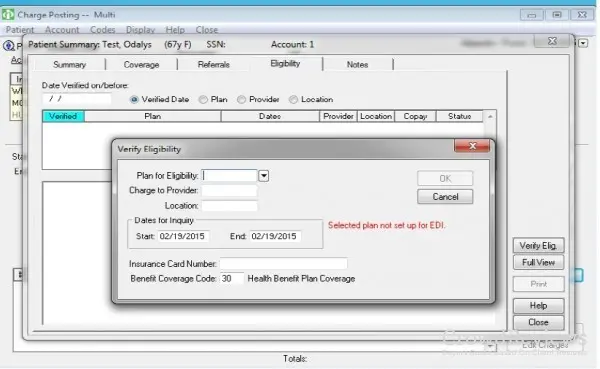
Task: Click the Status column header
Action: click(460, 116)
